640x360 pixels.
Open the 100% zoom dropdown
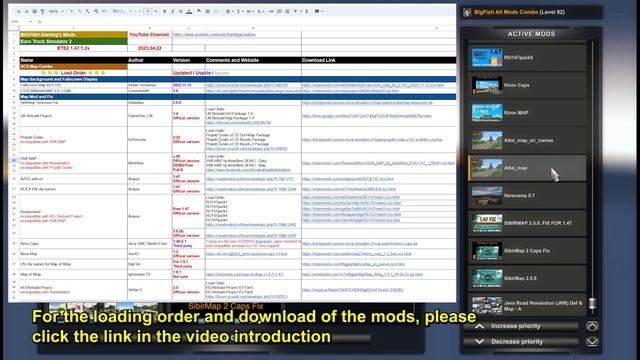point(56,11)
